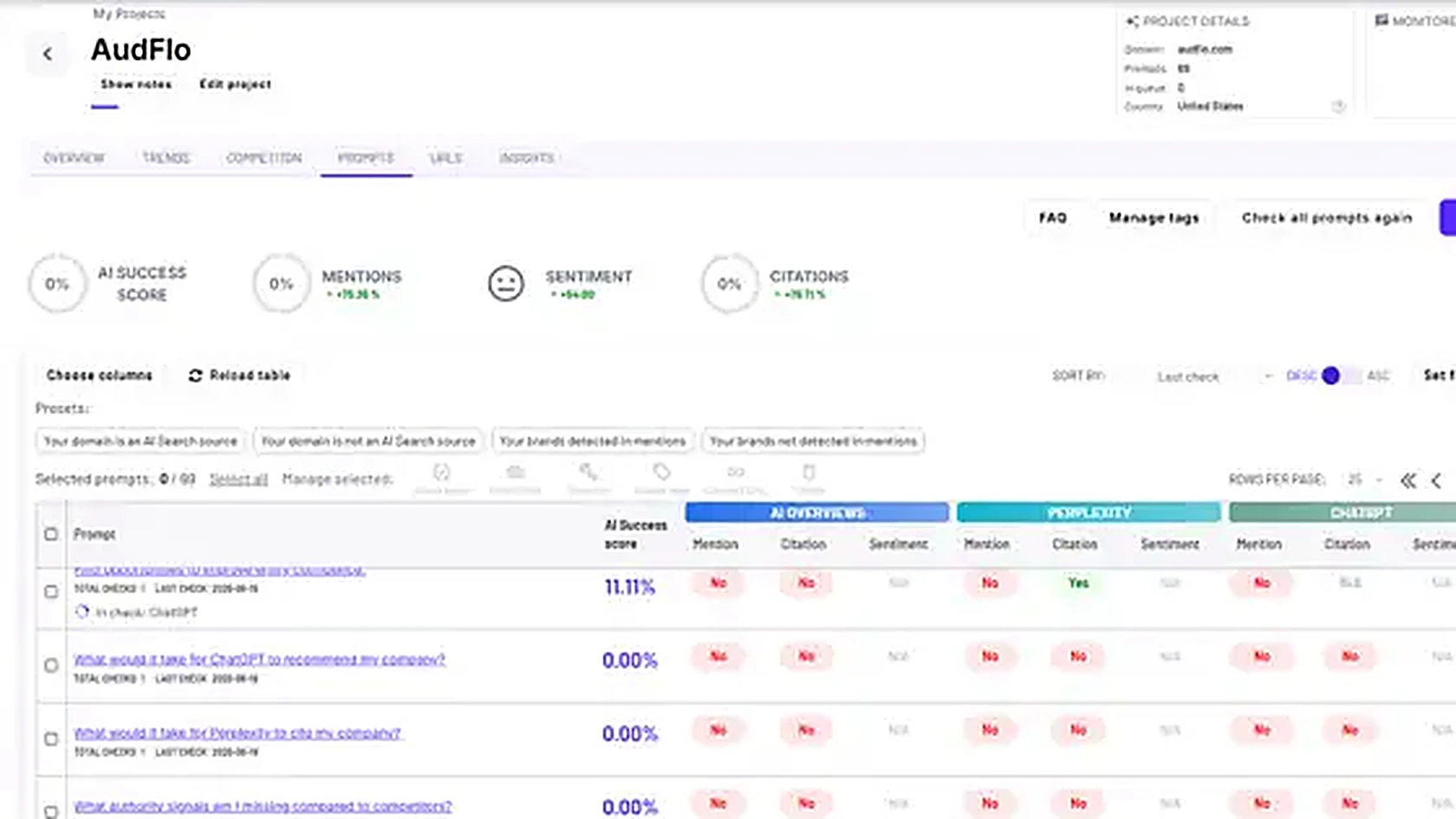Screen dimensions: 1456x819
Task: Toggle the DESC/ASC sort order switch
Action: click(1340, 375)
